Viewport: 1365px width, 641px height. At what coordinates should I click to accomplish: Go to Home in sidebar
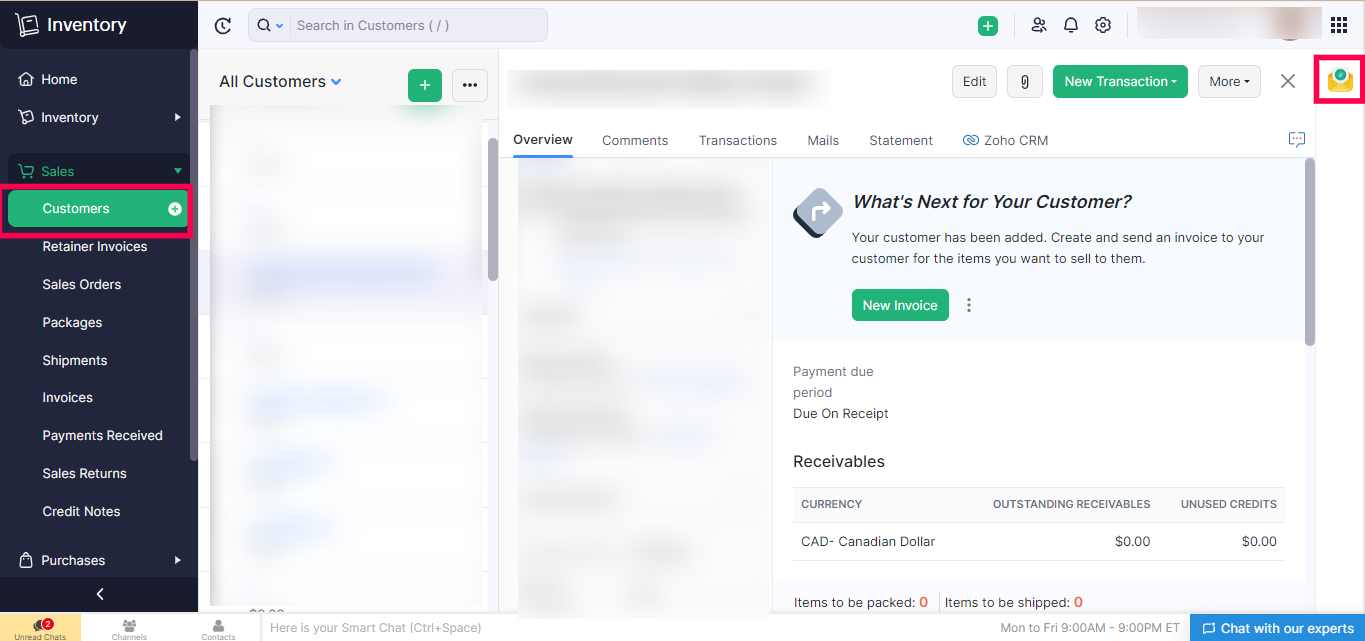(59, 80)
